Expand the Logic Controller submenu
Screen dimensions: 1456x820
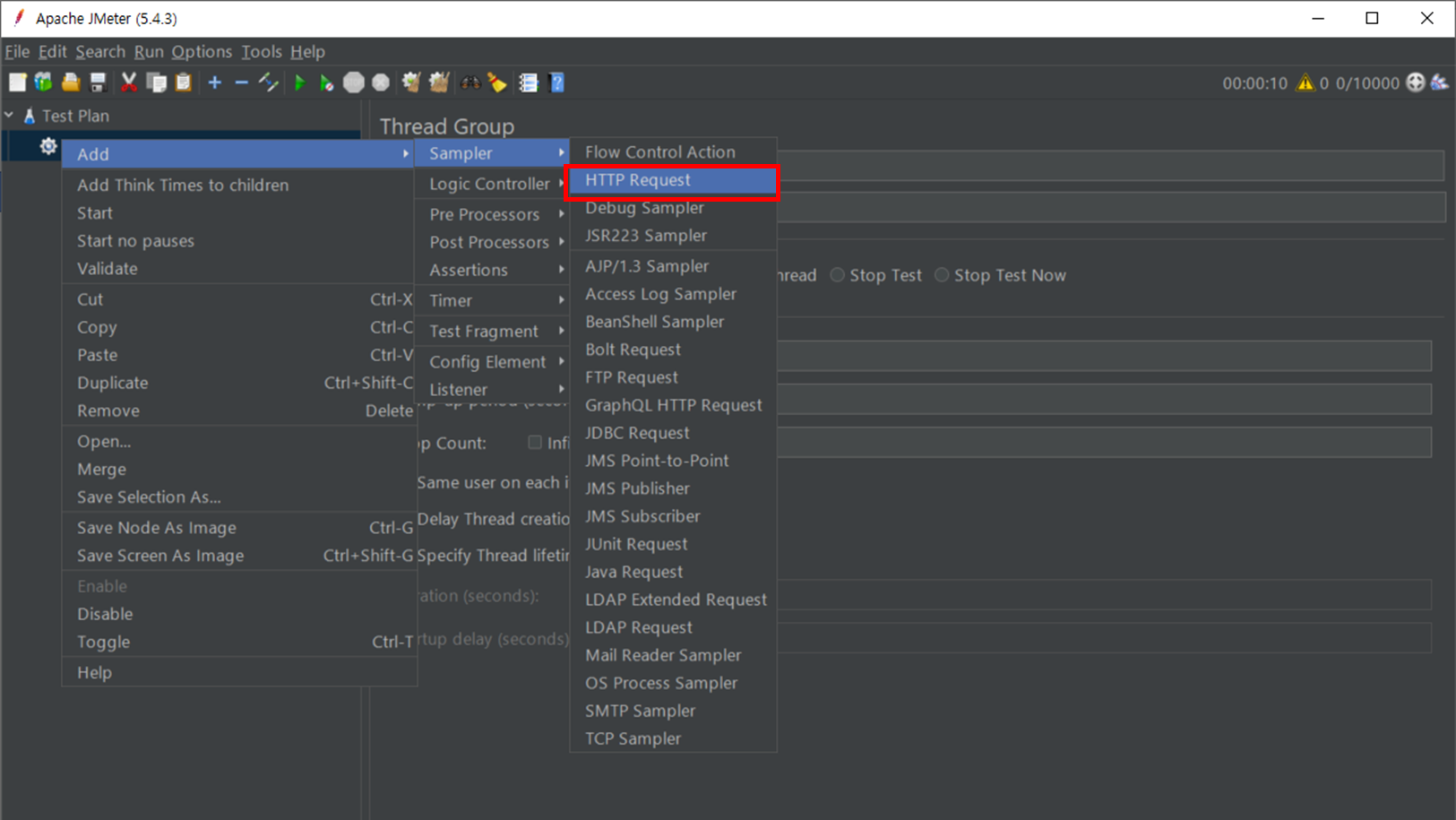[x=493, y=184]
